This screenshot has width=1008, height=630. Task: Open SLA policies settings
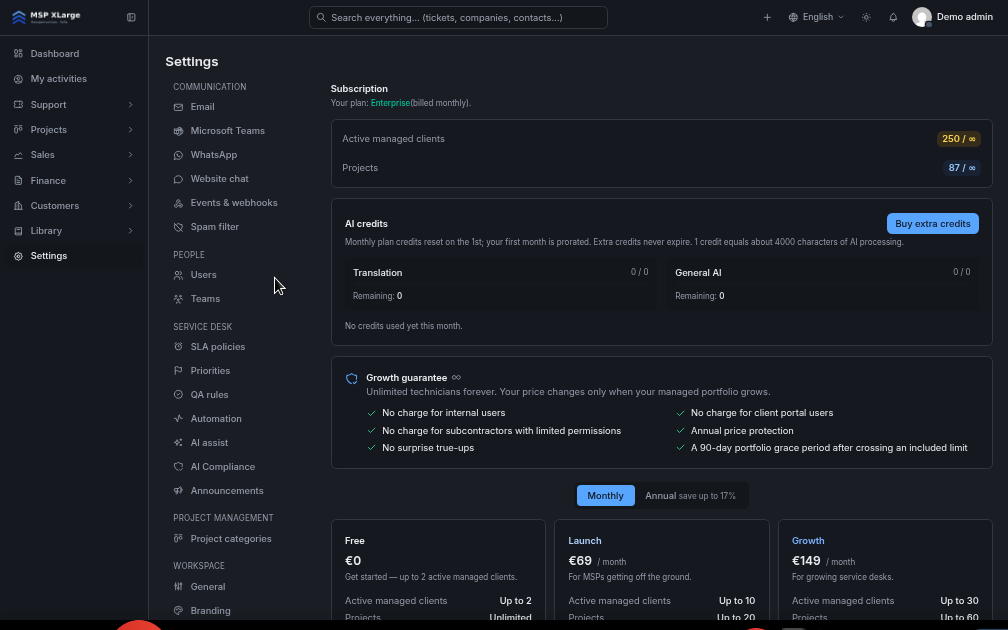[217, 346]
